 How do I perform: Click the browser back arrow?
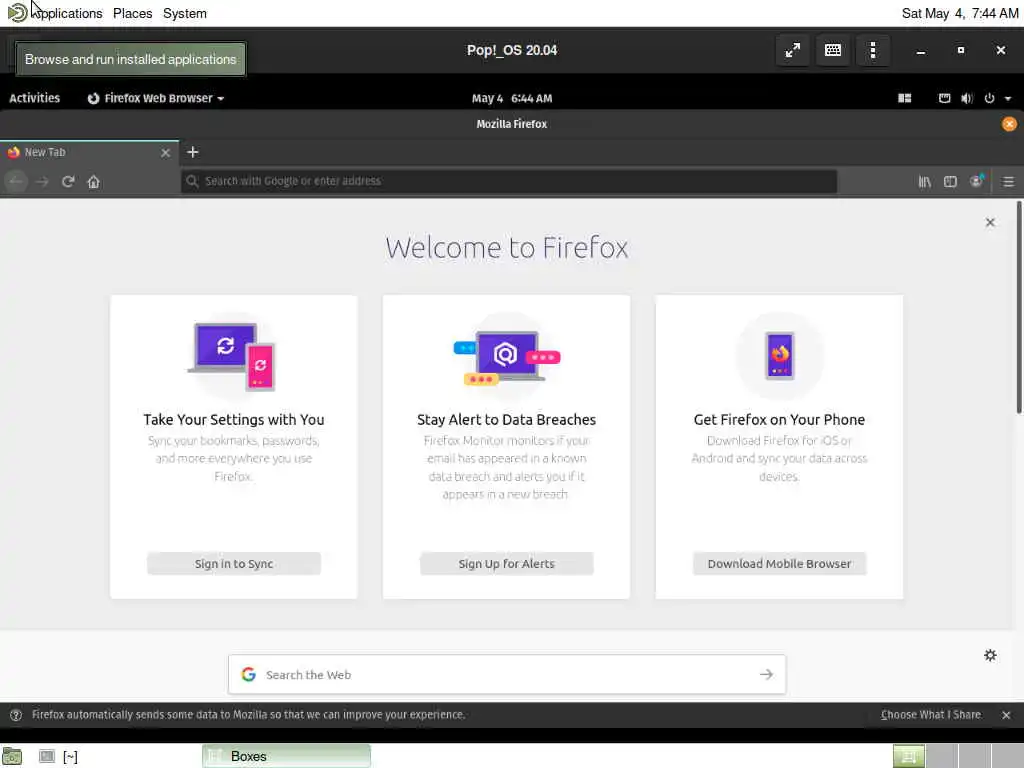pyautogui.click(x=16, y=182)
